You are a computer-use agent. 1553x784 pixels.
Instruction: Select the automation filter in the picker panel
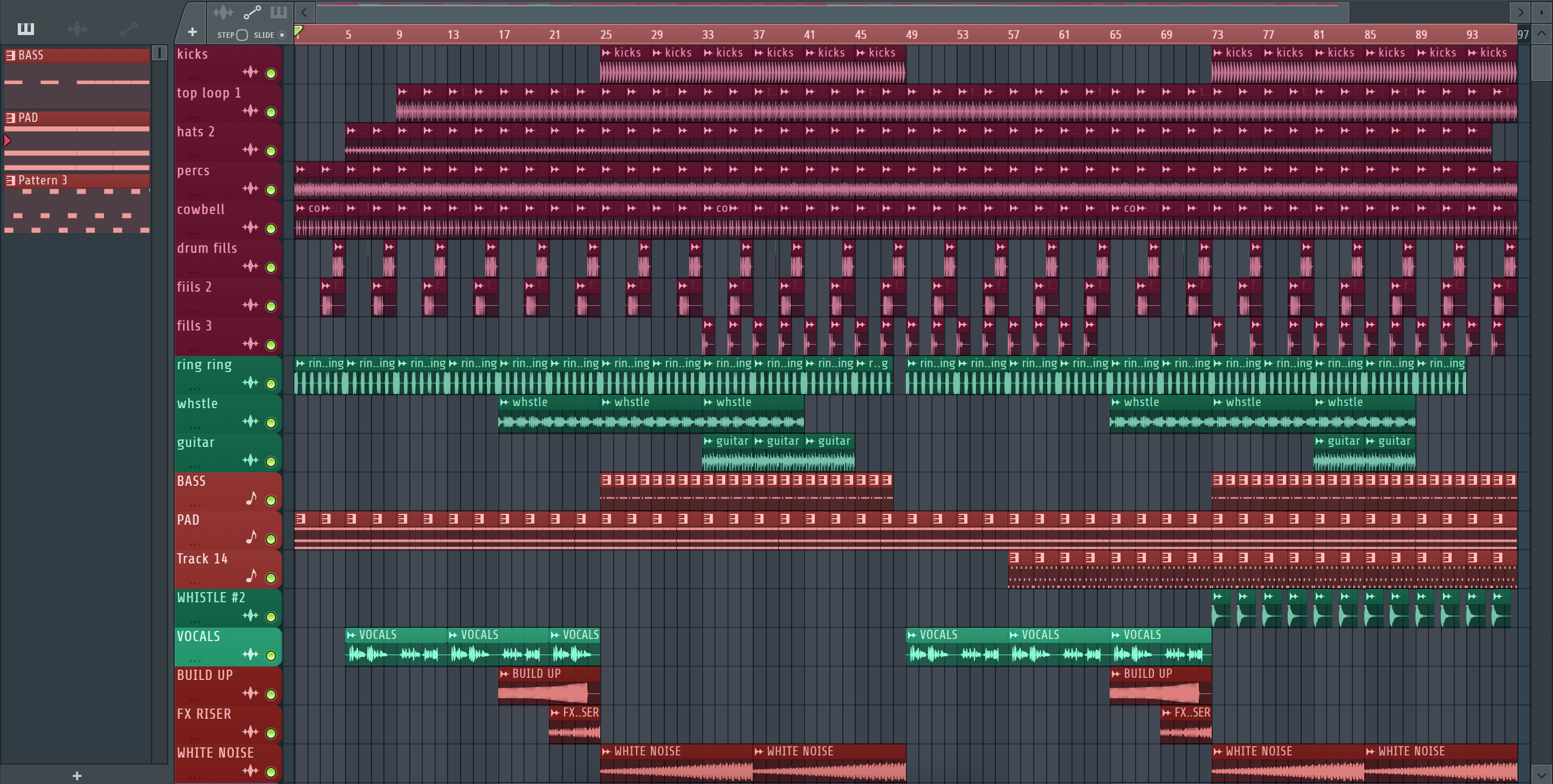(x=129, y=29)
